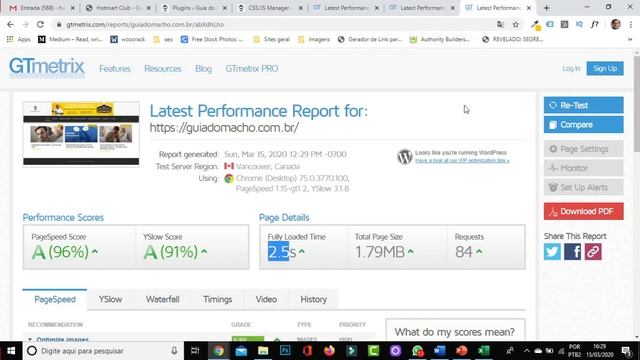The width and height of the screenshot is (640, 360).
Task: Click the Log In link
Action: pos(571,69)
